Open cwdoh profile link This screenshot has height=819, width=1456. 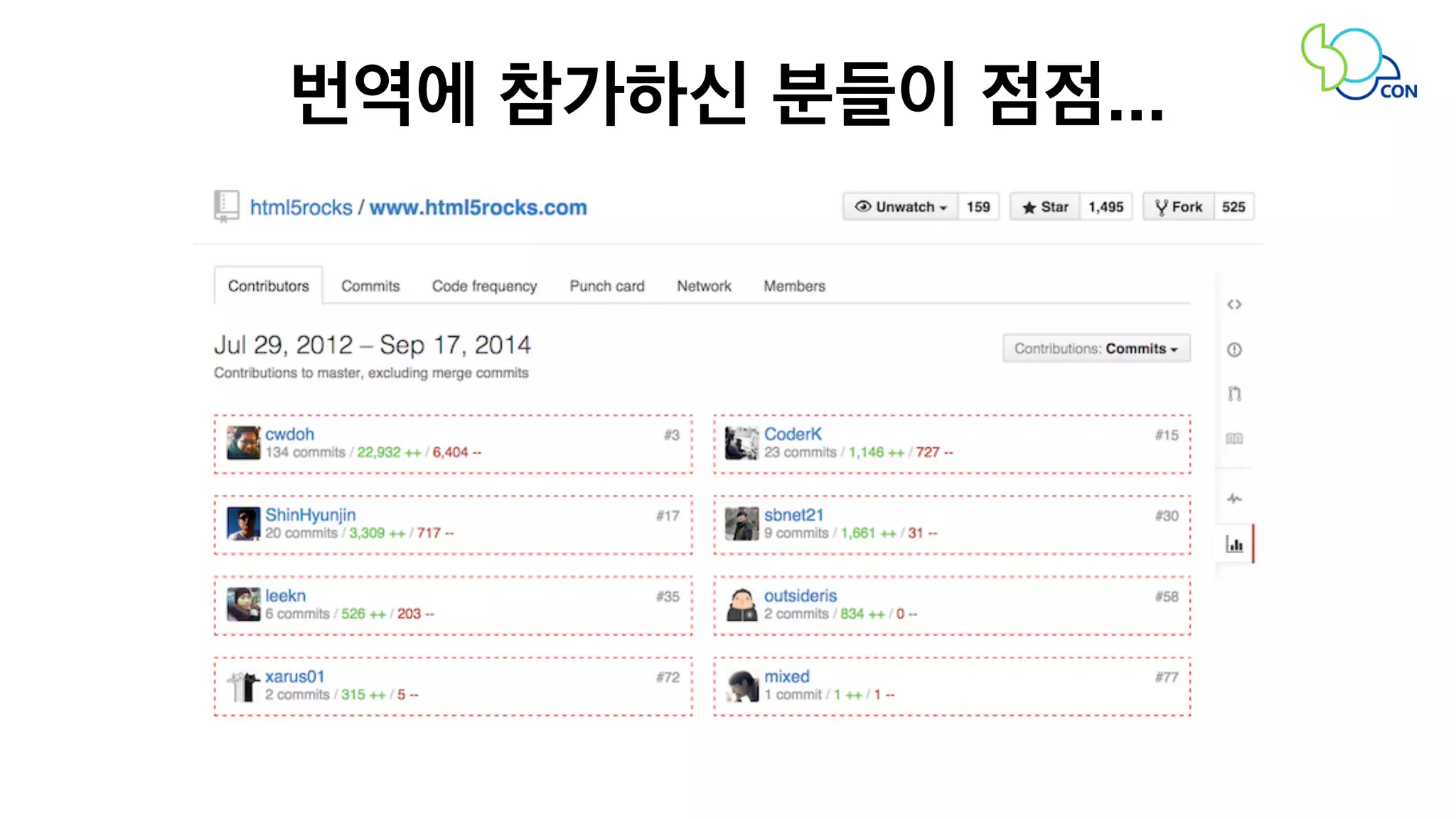coord(289,434)
